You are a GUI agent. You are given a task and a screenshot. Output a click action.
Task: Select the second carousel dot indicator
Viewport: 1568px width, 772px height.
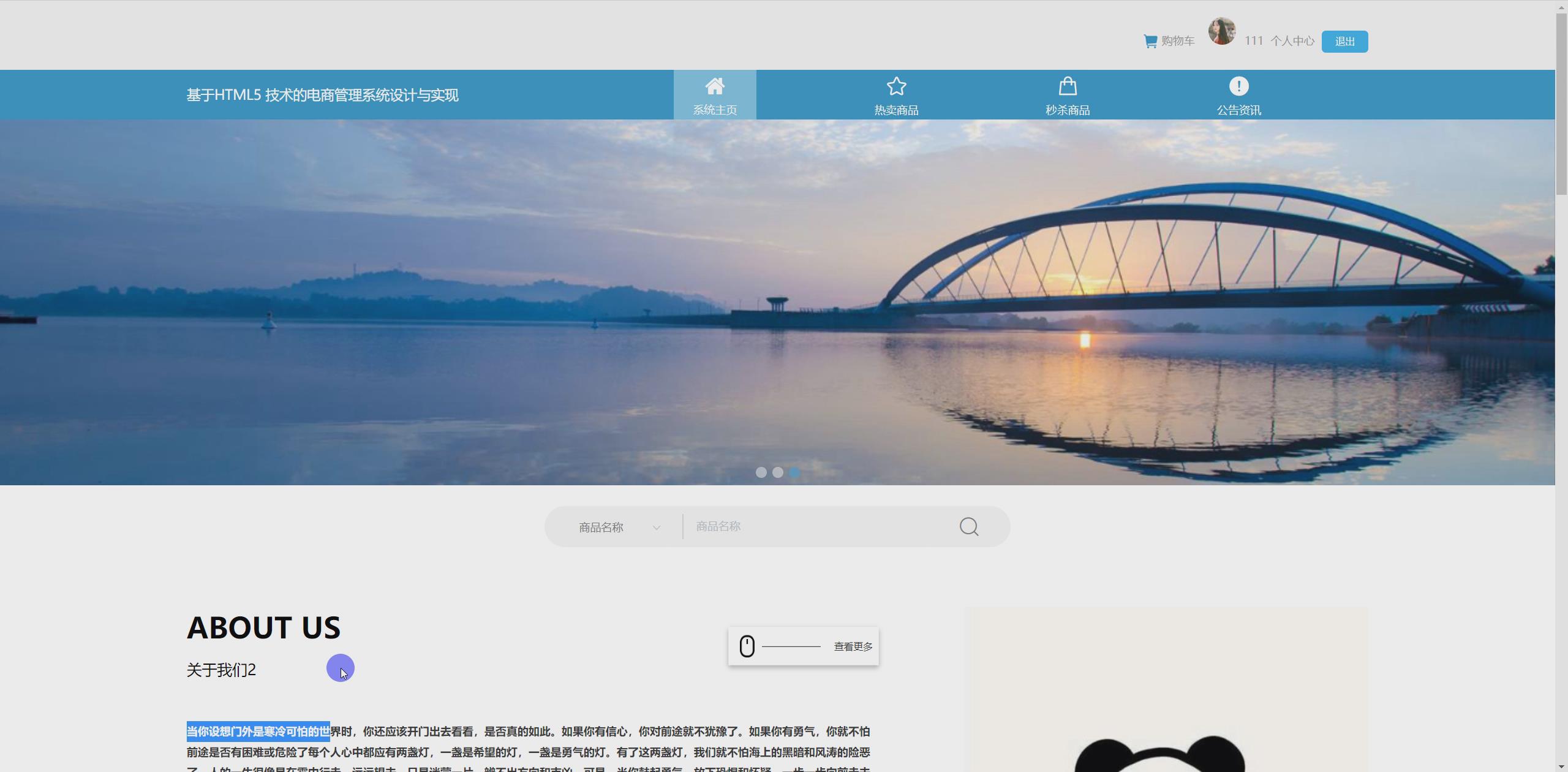777,472
